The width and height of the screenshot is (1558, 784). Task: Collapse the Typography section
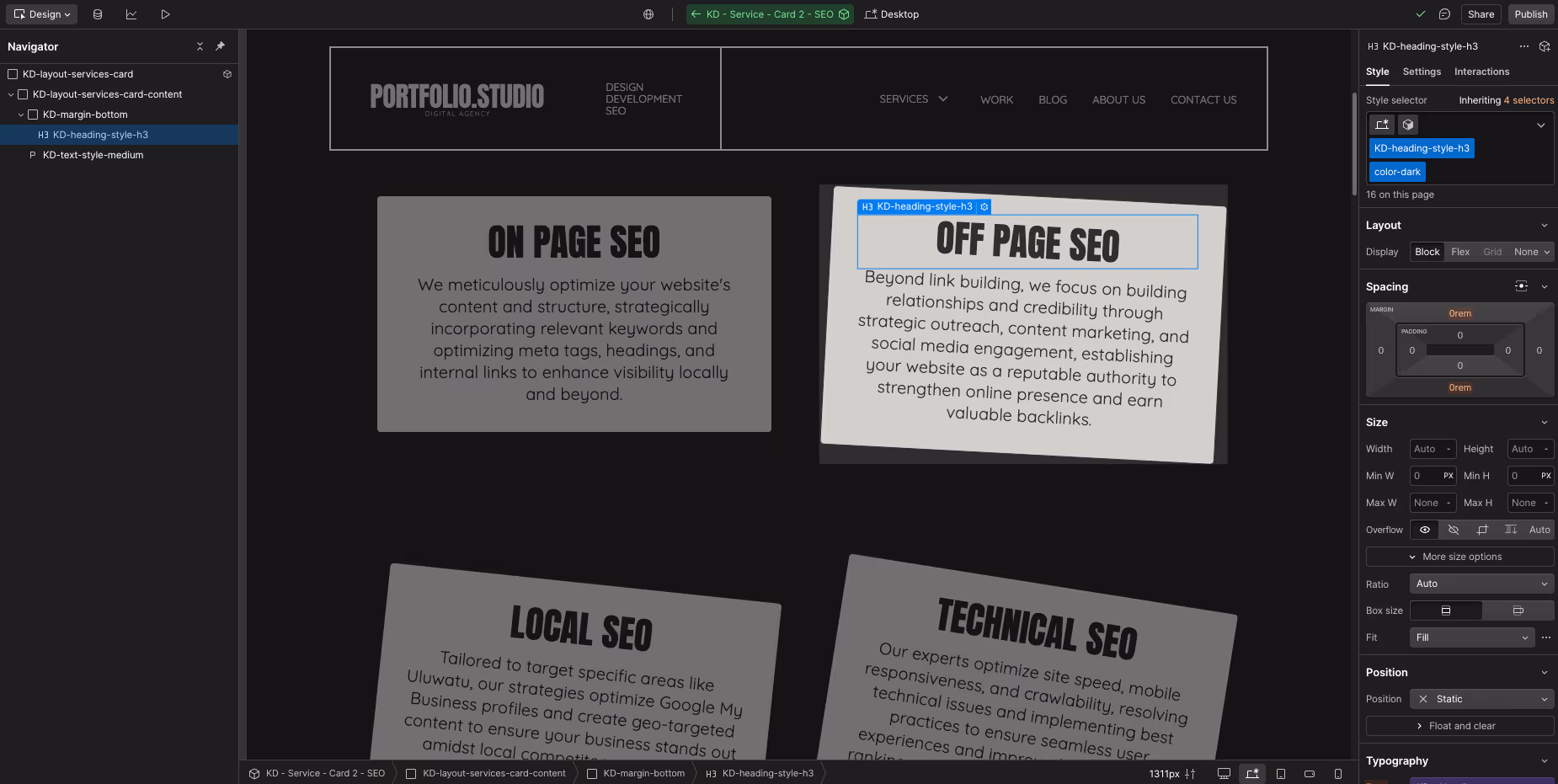point(1545,760)
